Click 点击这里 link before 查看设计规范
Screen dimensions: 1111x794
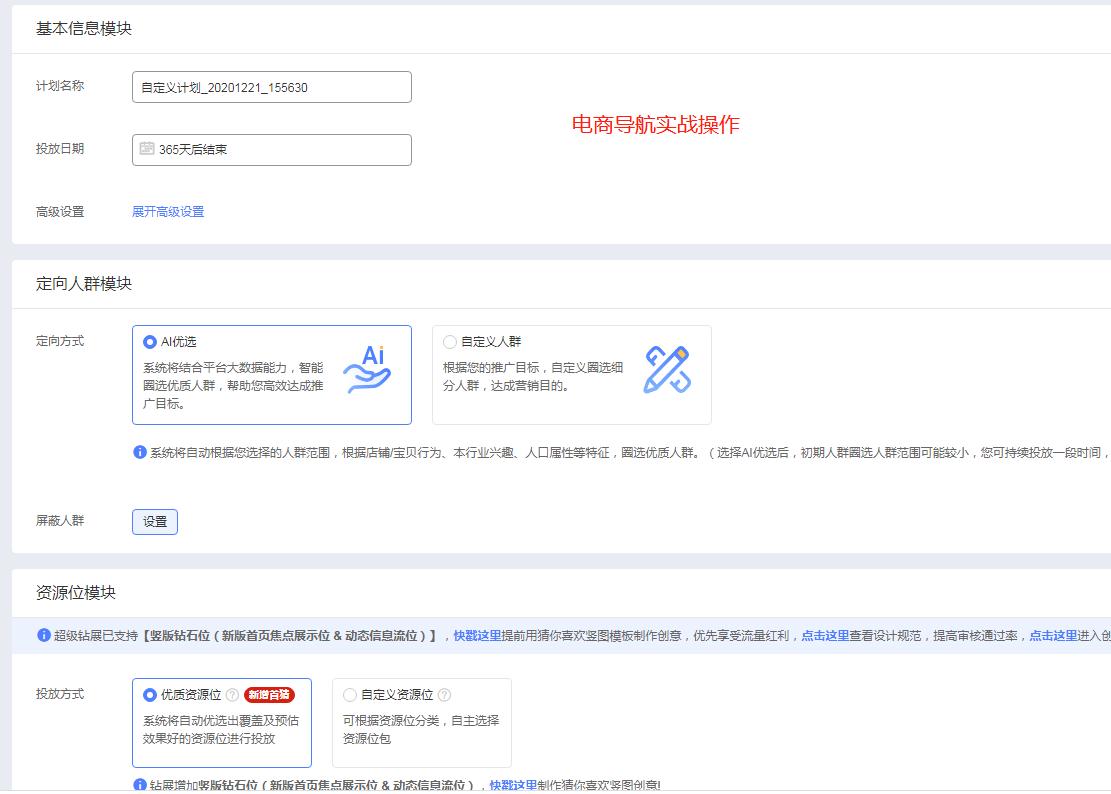(824, 635)
